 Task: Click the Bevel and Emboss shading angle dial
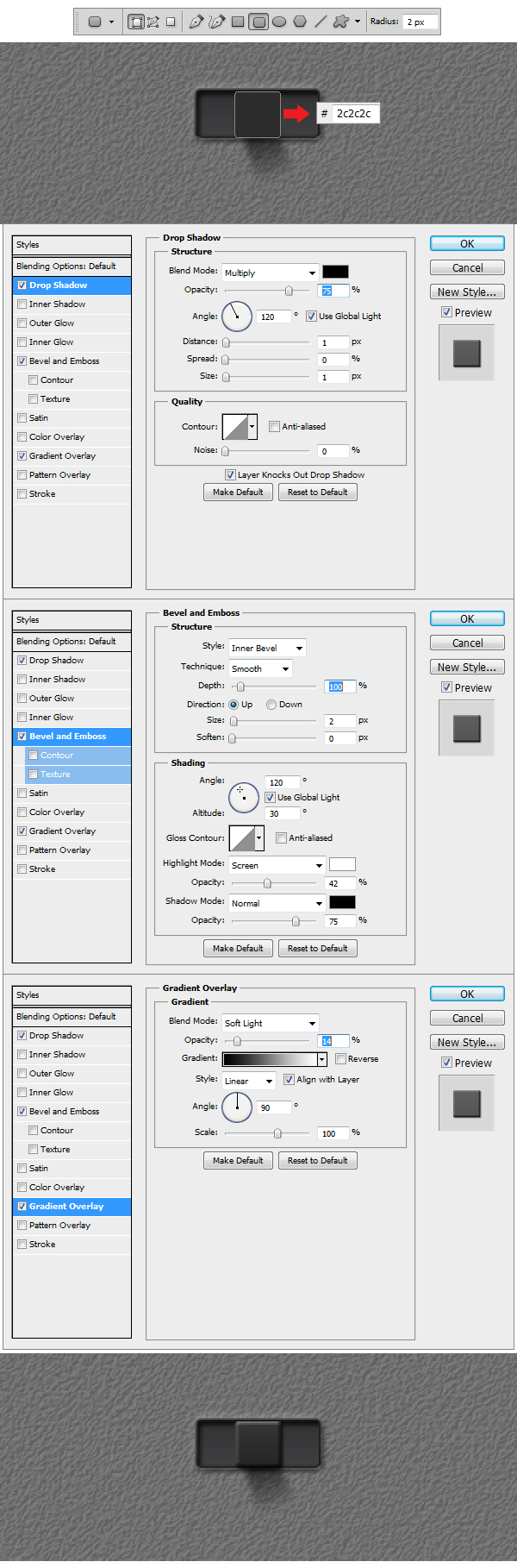[x=244, y=798]
